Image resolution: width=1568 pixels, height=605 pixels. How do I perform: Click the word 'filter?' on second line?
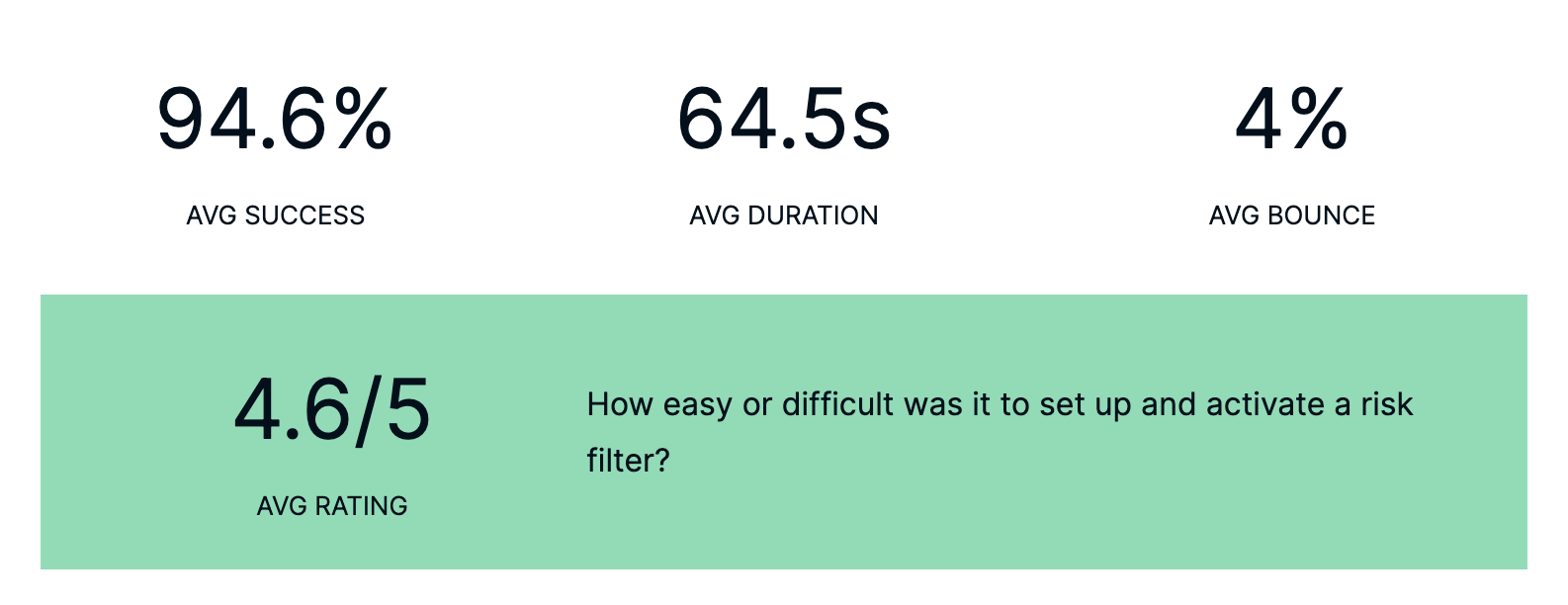(629, 461)
